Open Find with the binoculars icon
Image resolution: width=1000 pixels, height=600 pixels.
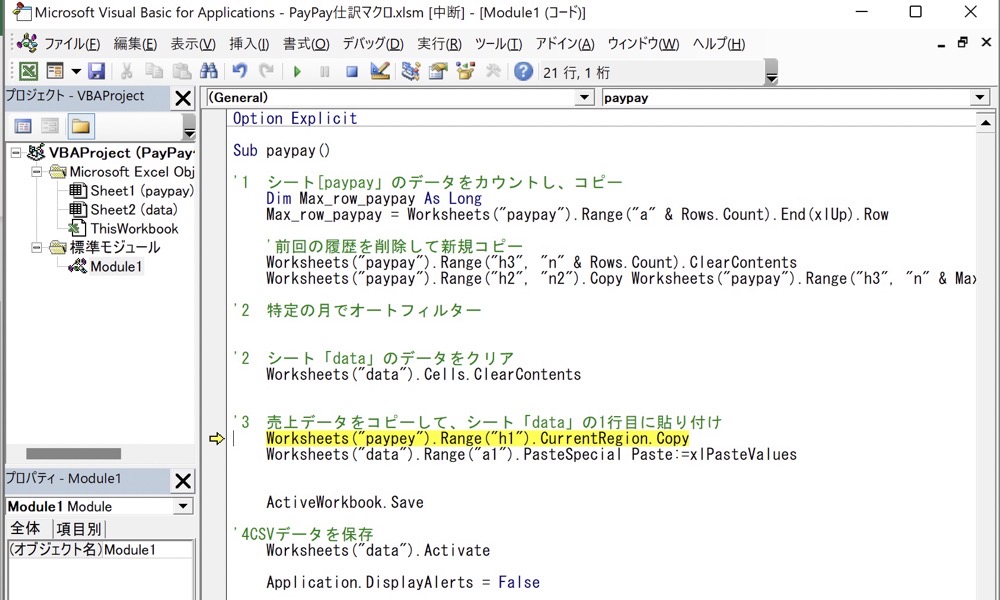point(209,71)
